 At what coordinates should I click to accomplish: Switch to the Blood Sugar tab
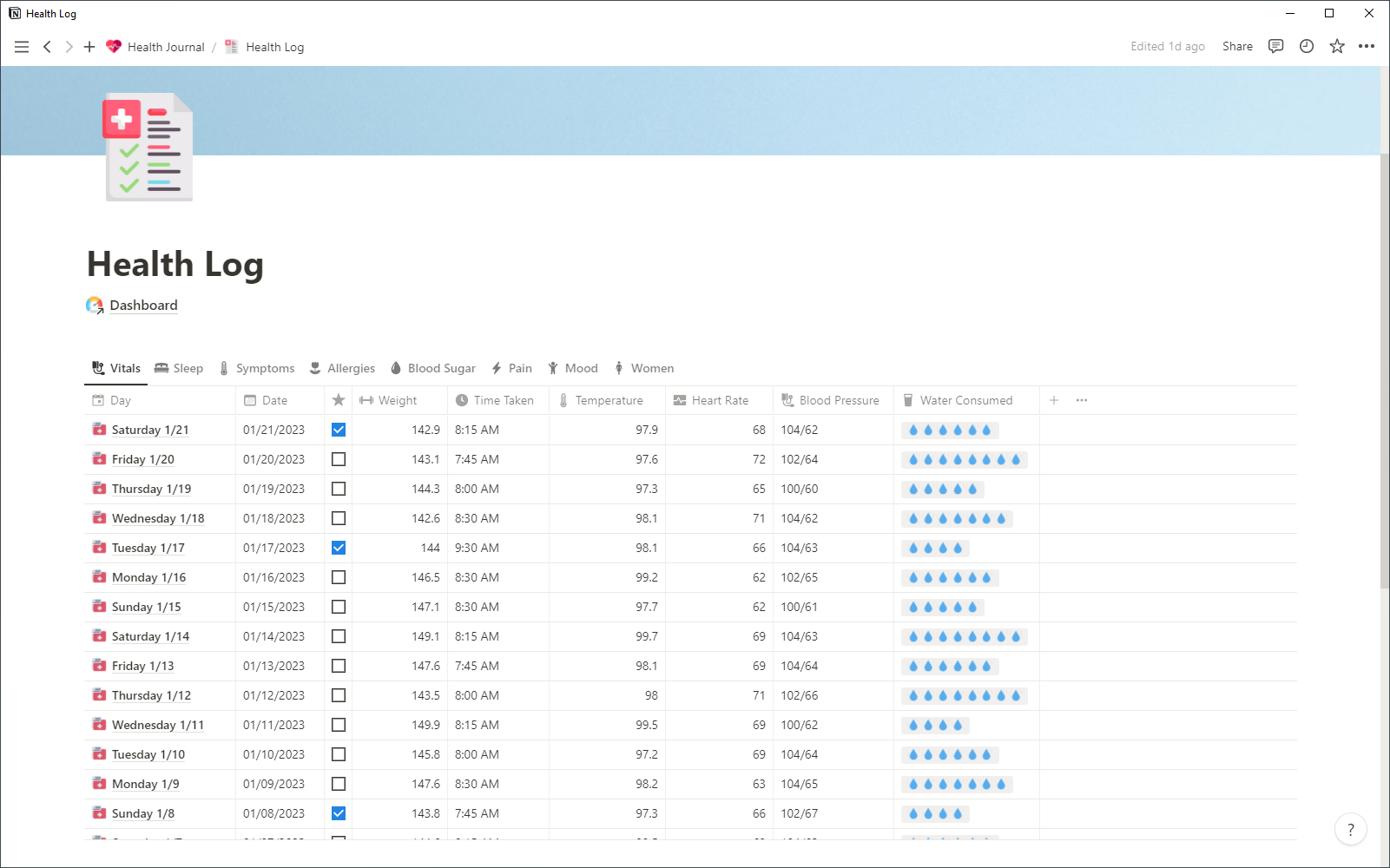[433, 368]
